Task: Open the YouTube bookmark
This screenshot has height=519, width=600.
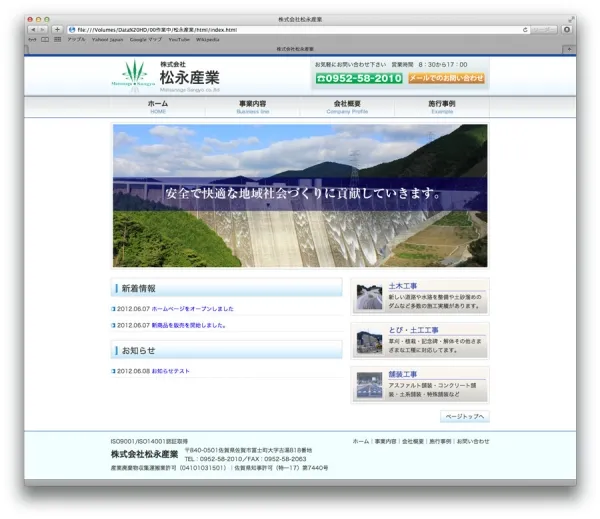Action: pyautogui.click(x=179, y=39)
